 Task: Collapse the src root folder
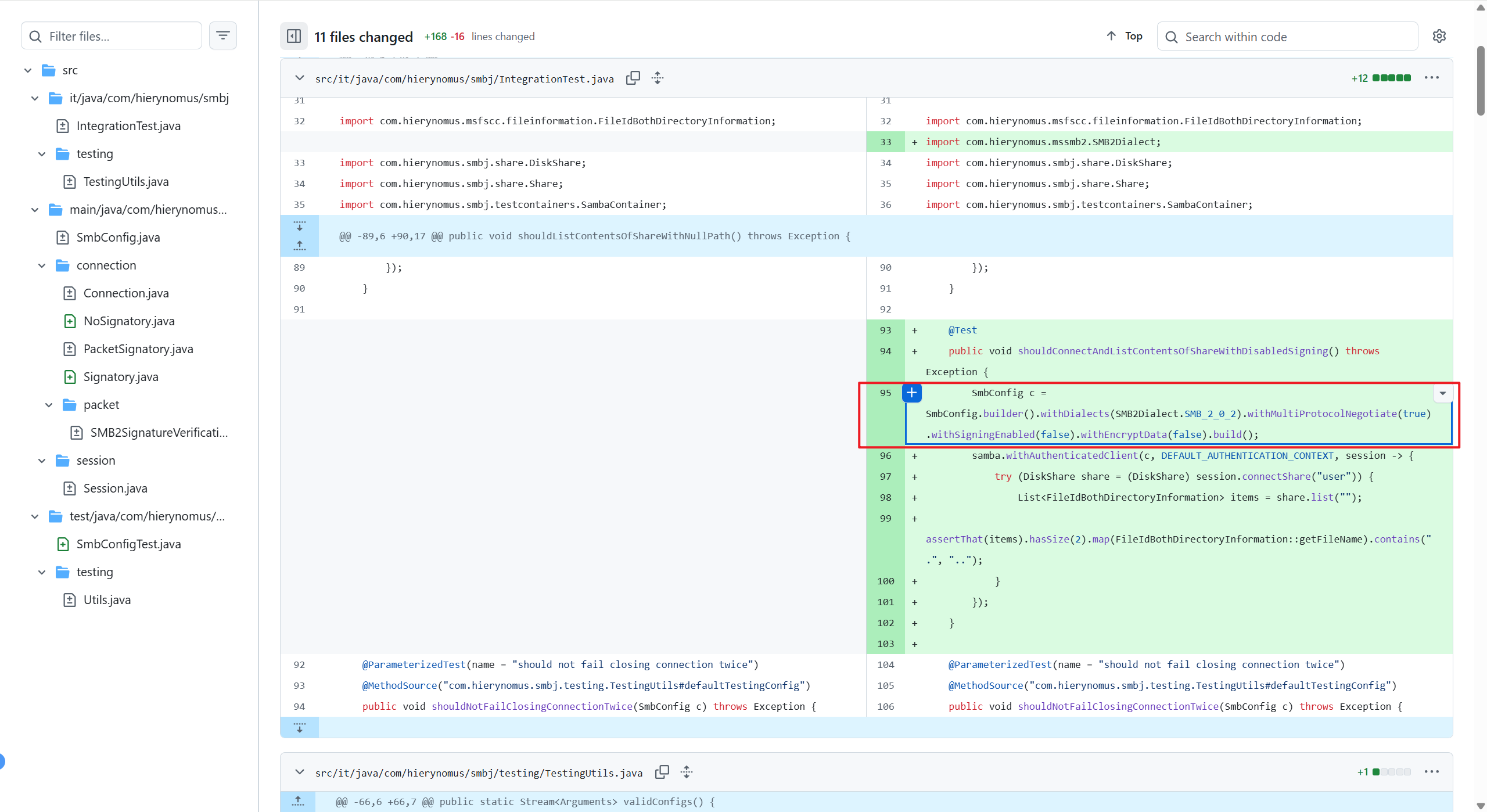point(28,70)
